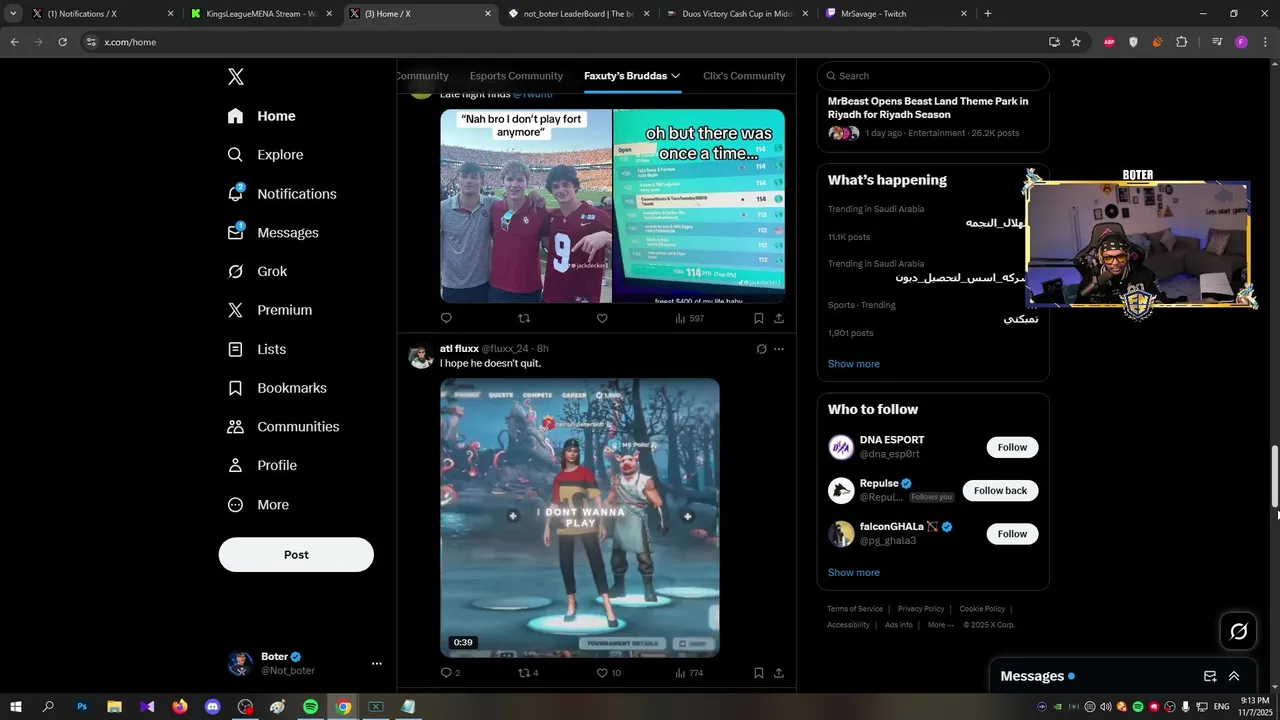This screenshot has height=720, width=1280.
Task: Open the football stadium photo
Action: click(x=526, y=206)
